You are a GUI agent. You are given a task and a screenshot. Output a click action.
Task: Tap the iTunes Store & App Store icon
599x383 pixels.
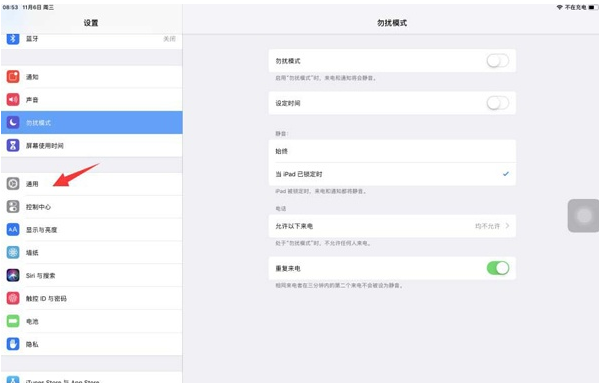pyautogui.click(x=13, y=380)
